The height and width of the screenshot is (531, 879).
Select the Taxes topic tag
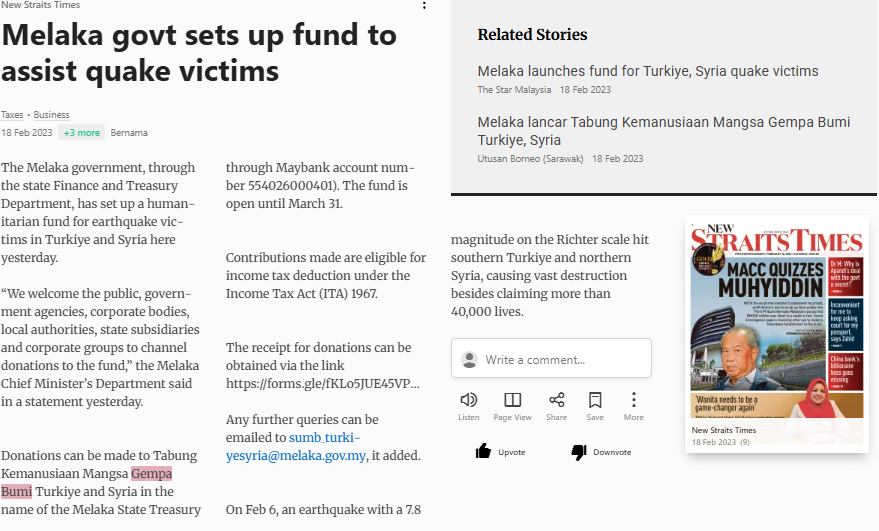coord(12,115)
